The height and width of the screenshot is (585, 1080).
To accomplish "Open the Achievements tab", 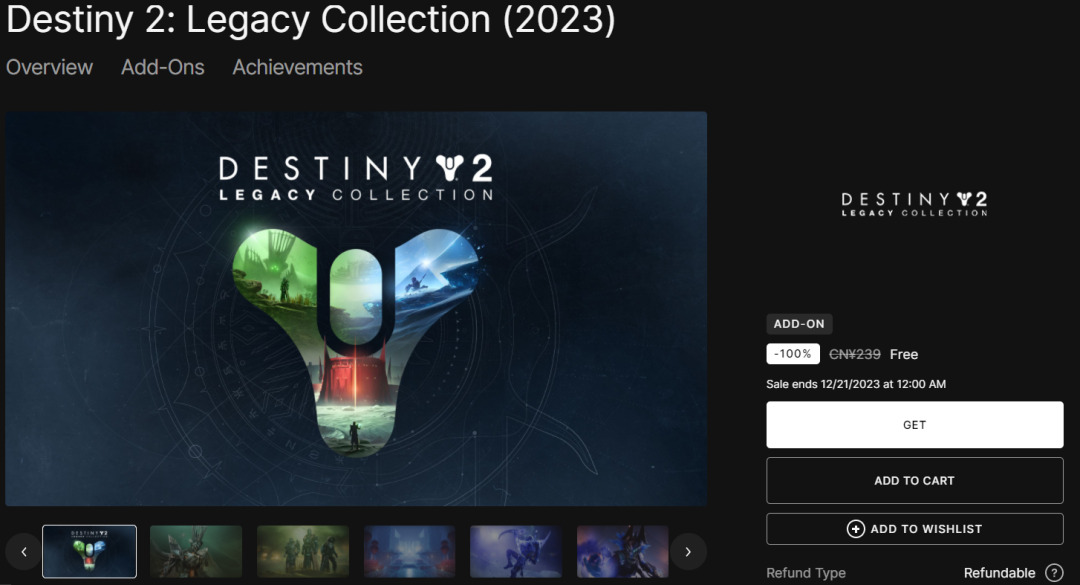I will coord(298,68).
